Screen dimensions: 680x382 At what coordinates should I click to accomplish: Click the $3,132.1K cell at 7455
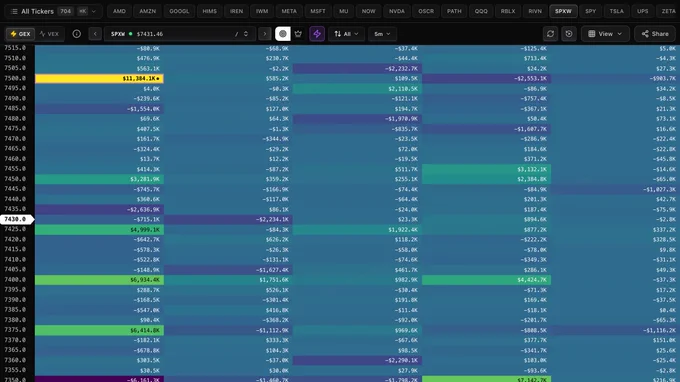point(486,169)
